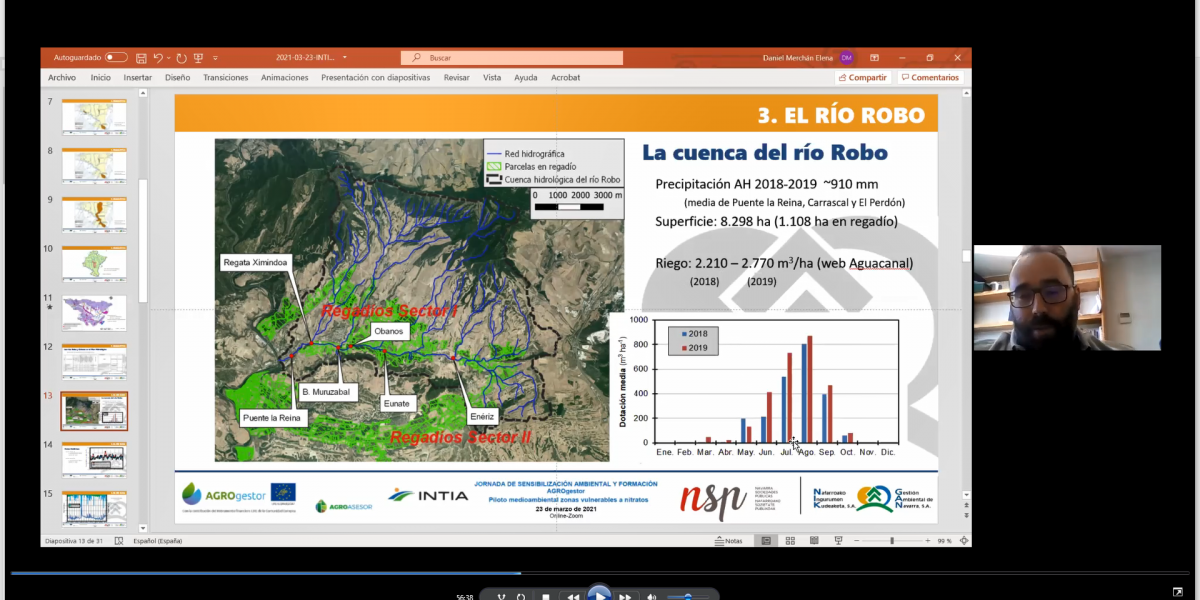The height and width of the screenshot is (600, 1200).
Task: Open Ribbon display options icon
Action: click(874, 58)
